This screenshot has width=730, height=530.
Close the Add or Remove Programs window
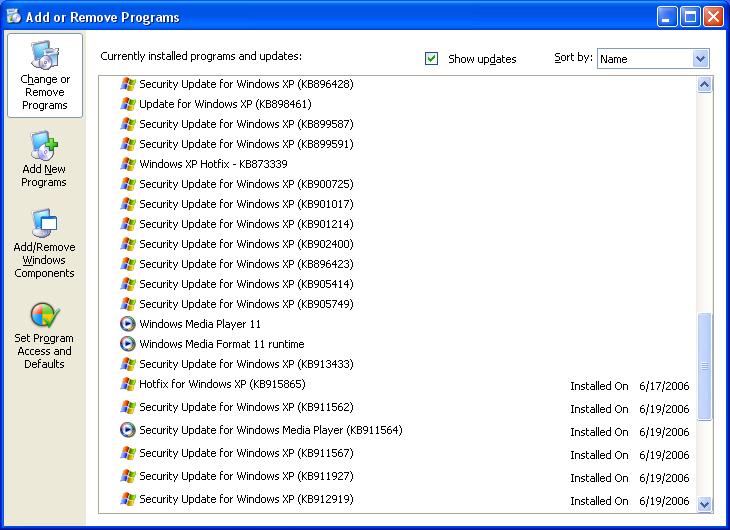pyautogui.click(x=713, y=17)
